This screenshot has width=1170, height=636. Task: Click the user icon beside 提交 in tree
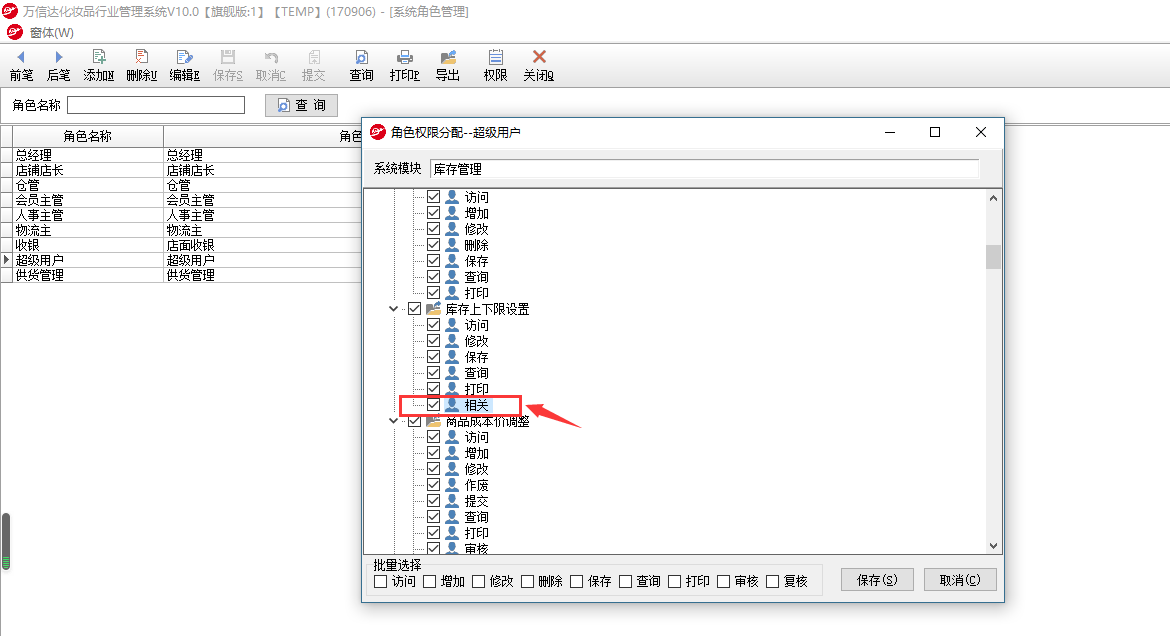point(452,501)
